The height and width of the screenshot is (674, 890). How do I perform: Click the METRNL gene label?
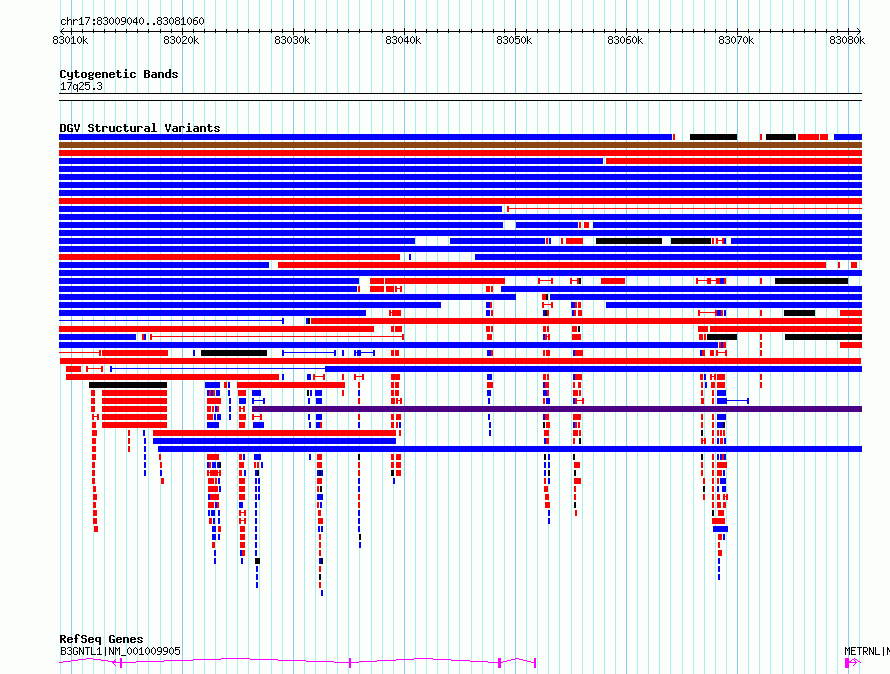click(867, 651)
